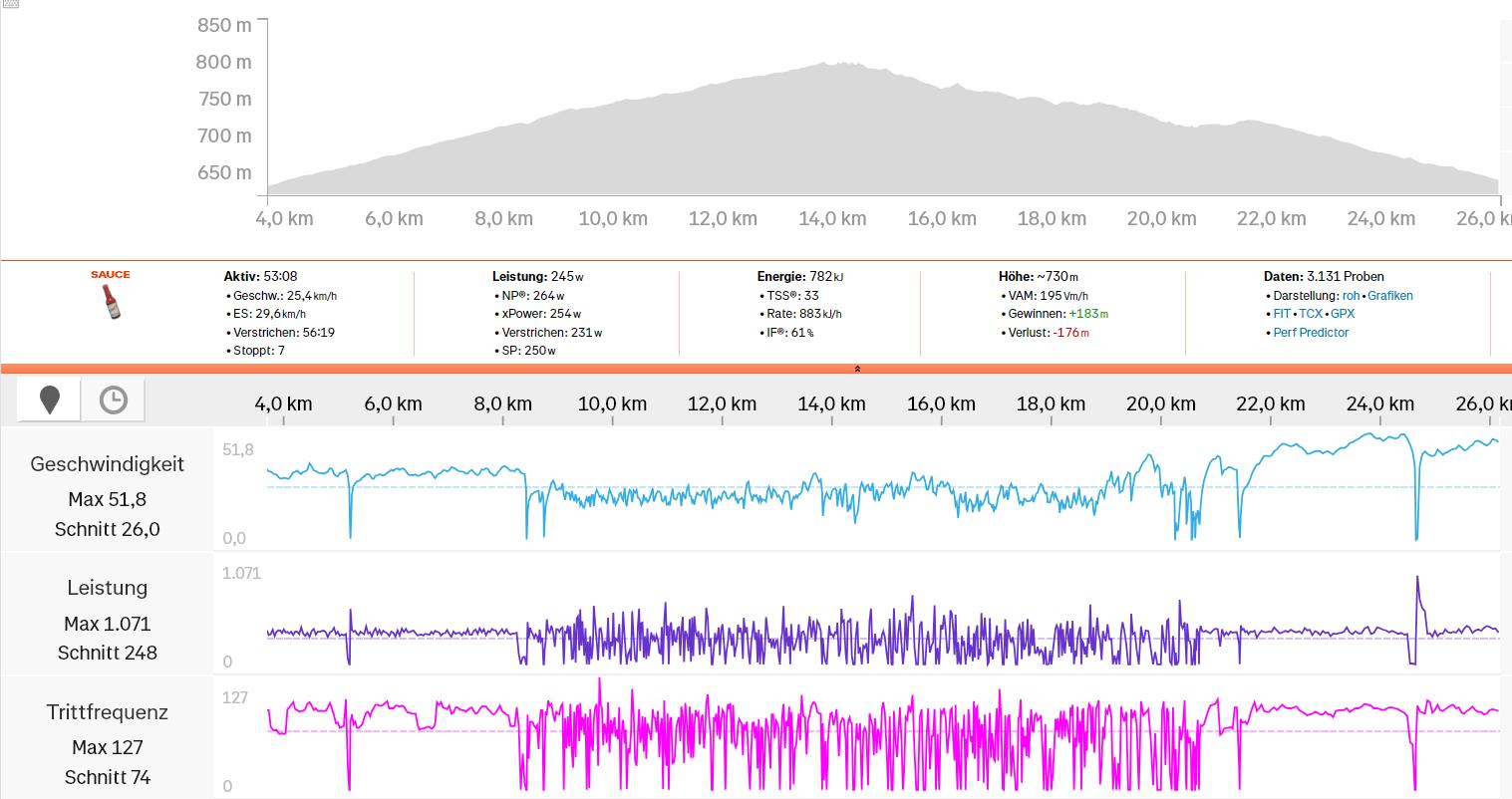
Task: Open the Perf Predictor link
Action: 1311,333
